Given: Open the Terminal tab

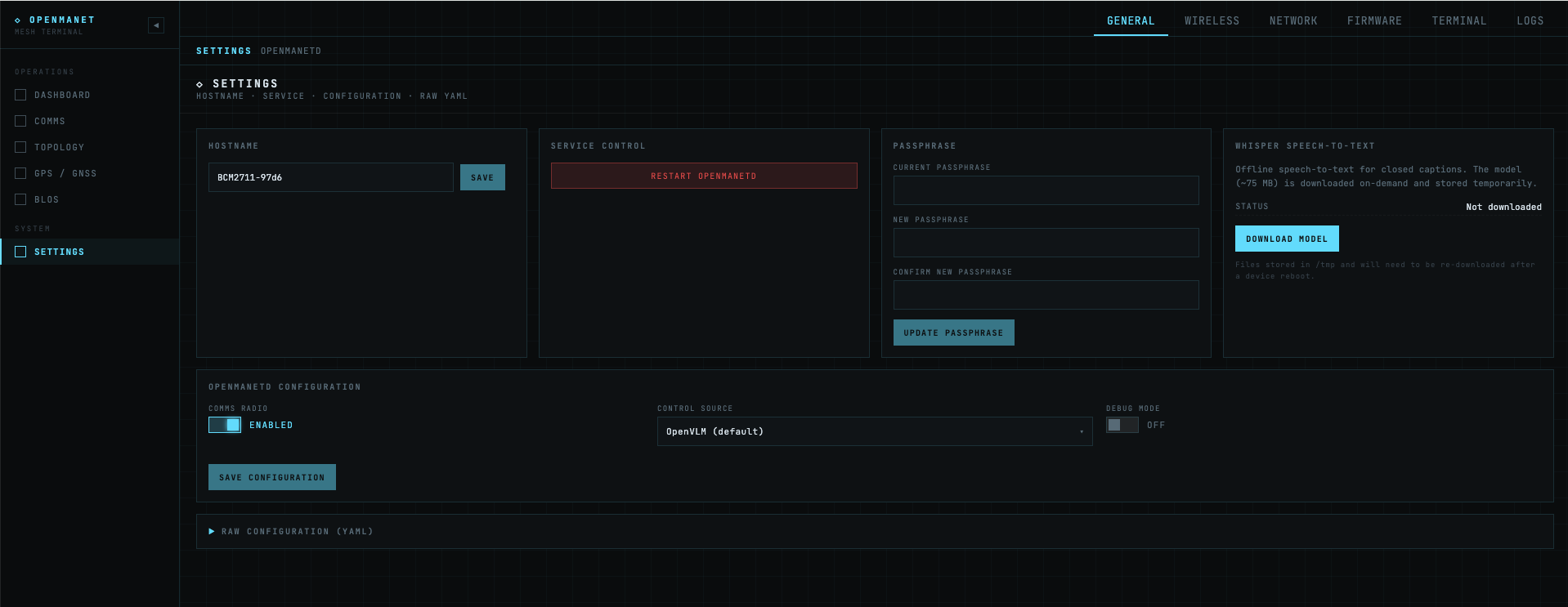Looking at the screenshot, I should pos(1459,21).
